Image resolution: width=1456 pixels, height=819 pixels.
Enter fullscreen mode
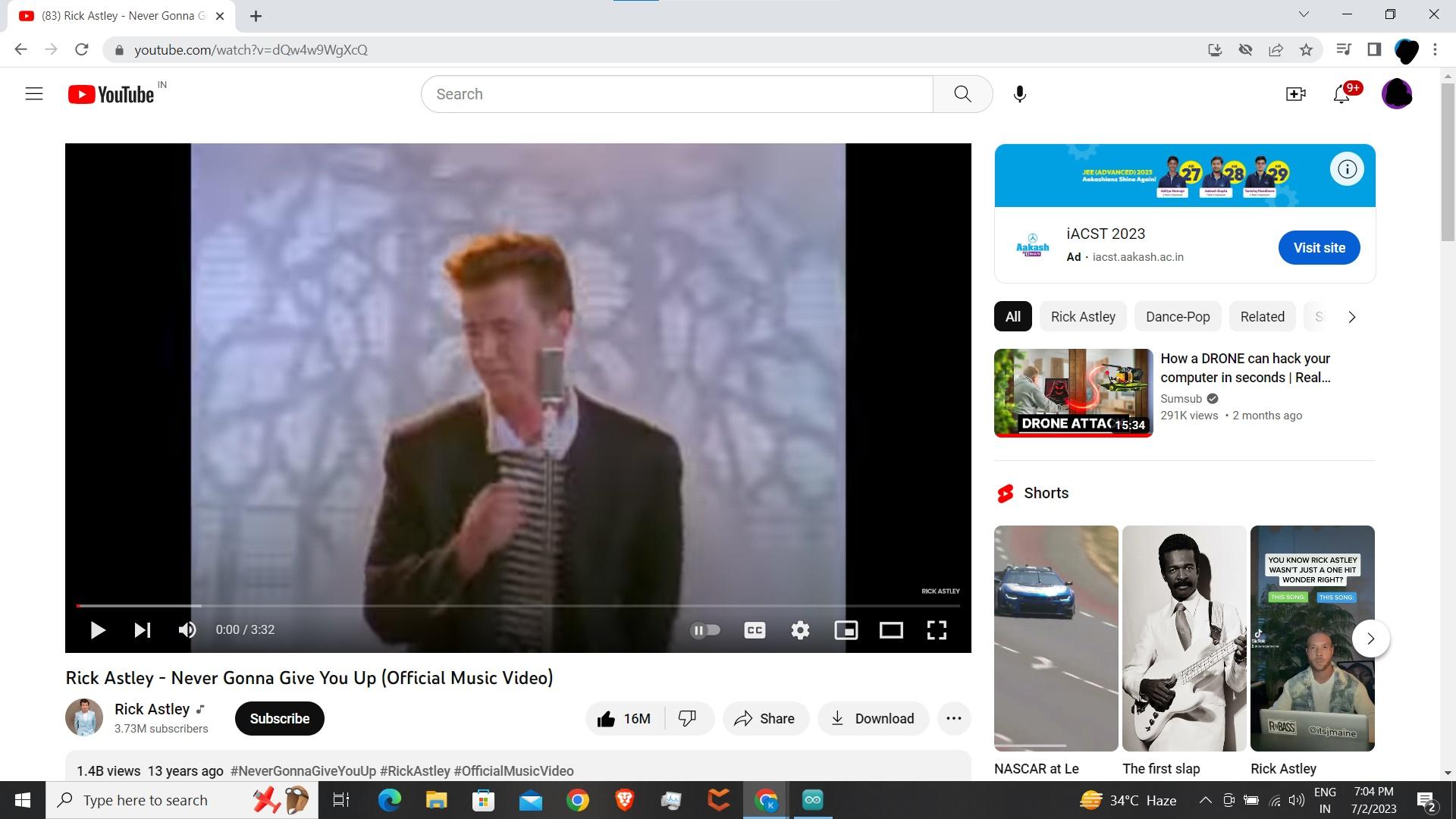pos(937,629)
